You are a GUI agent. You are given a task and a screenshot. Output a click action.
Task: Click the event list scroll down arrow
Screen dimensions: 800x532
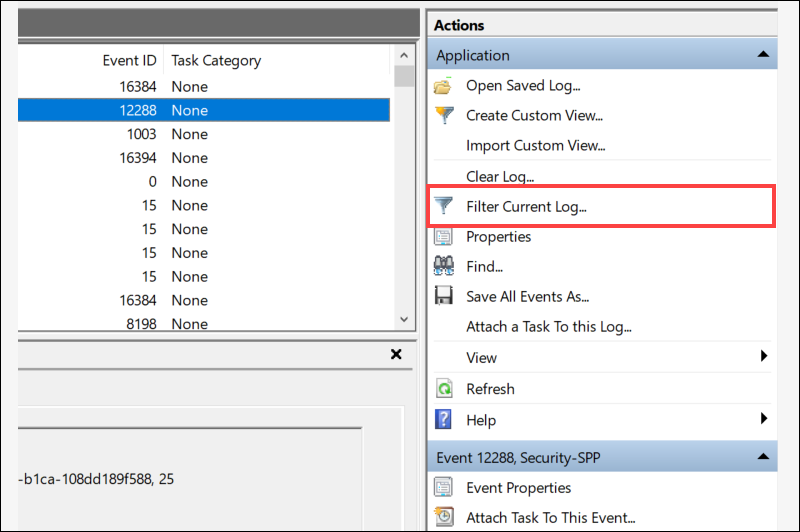[404, 319]
